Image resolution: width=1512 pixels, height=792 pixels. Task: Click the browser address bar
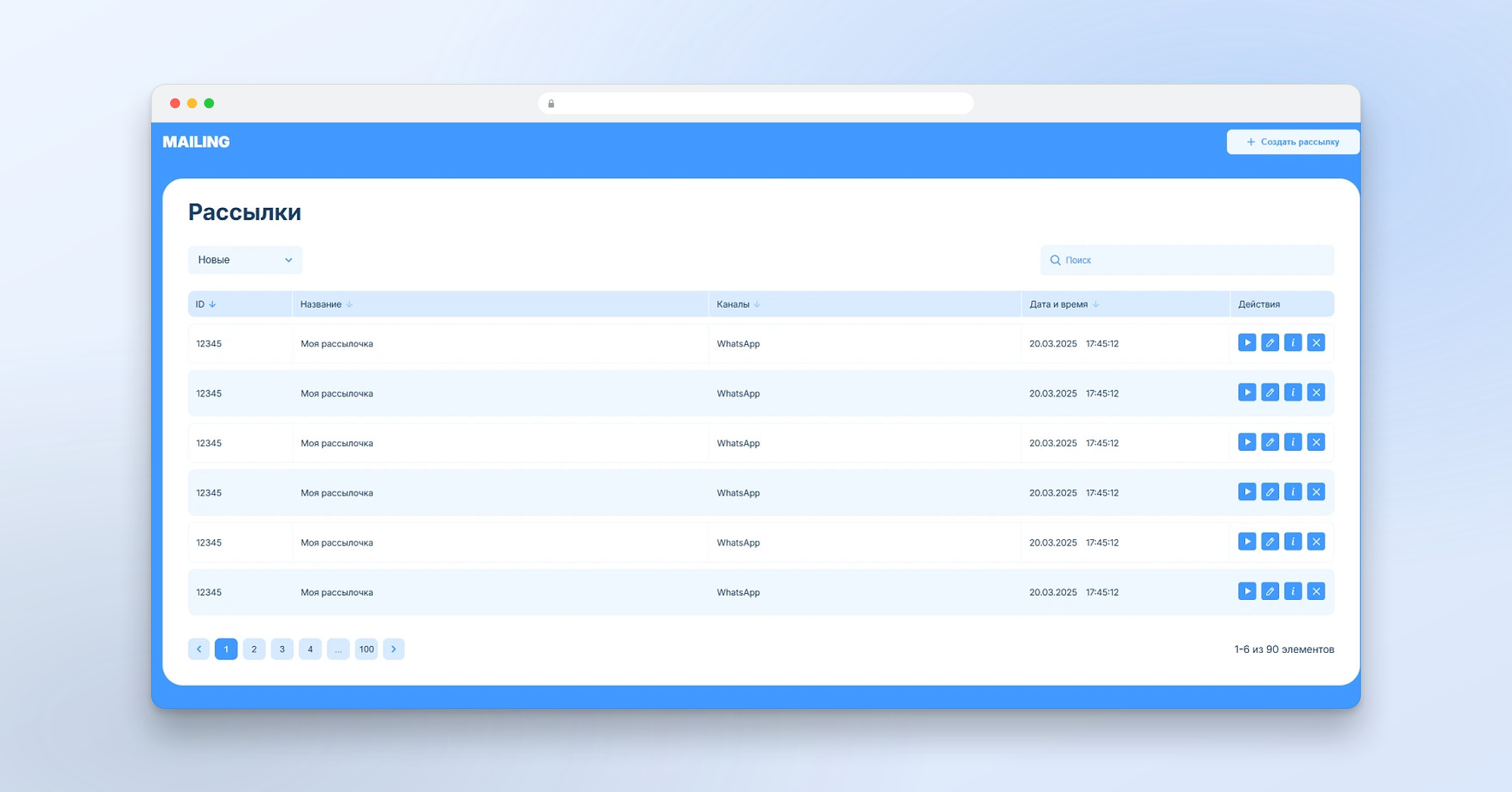756,103
